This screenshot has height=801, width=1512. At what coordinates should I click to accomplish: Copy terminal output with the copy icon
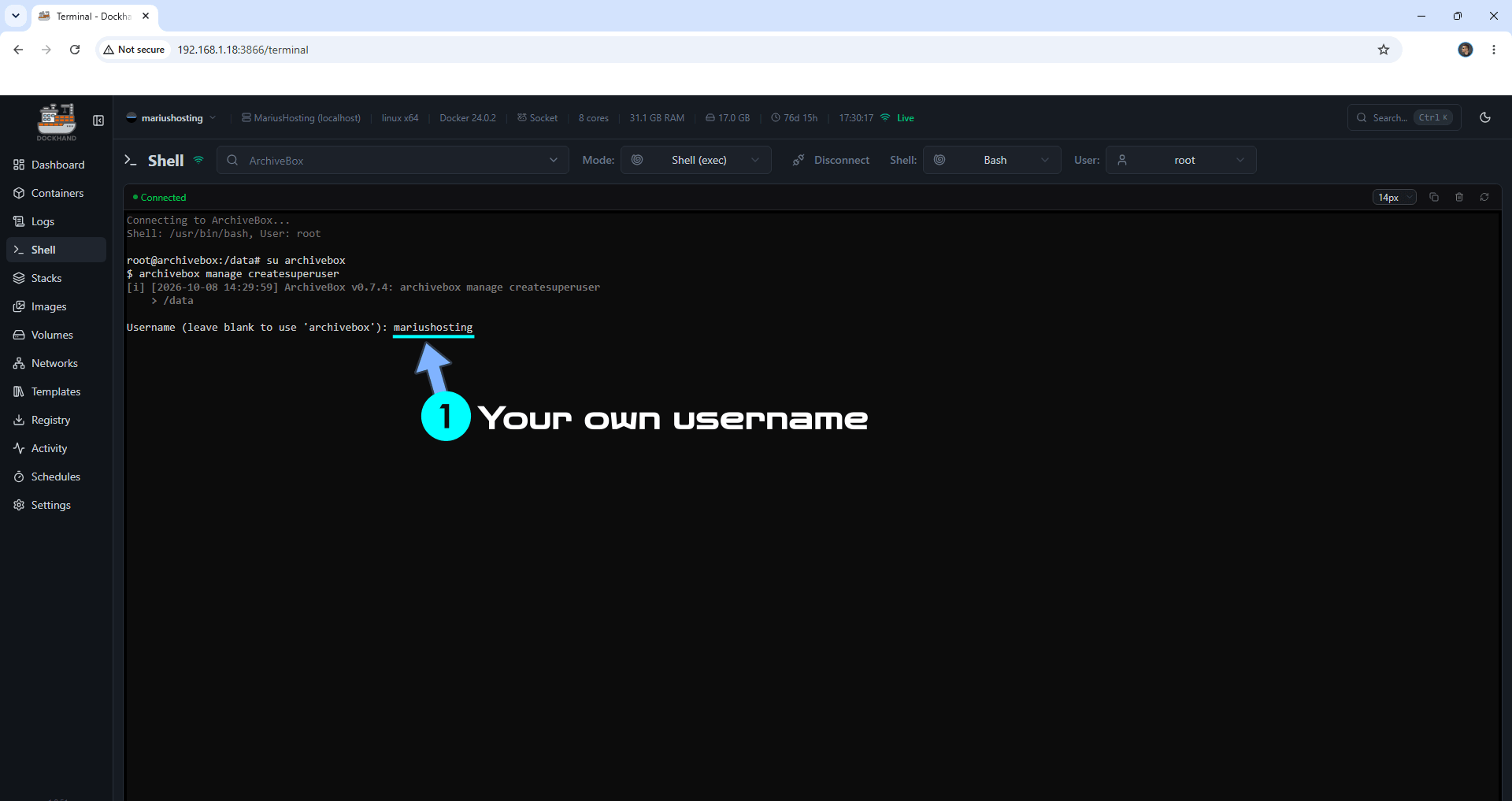click(1434, 197)
